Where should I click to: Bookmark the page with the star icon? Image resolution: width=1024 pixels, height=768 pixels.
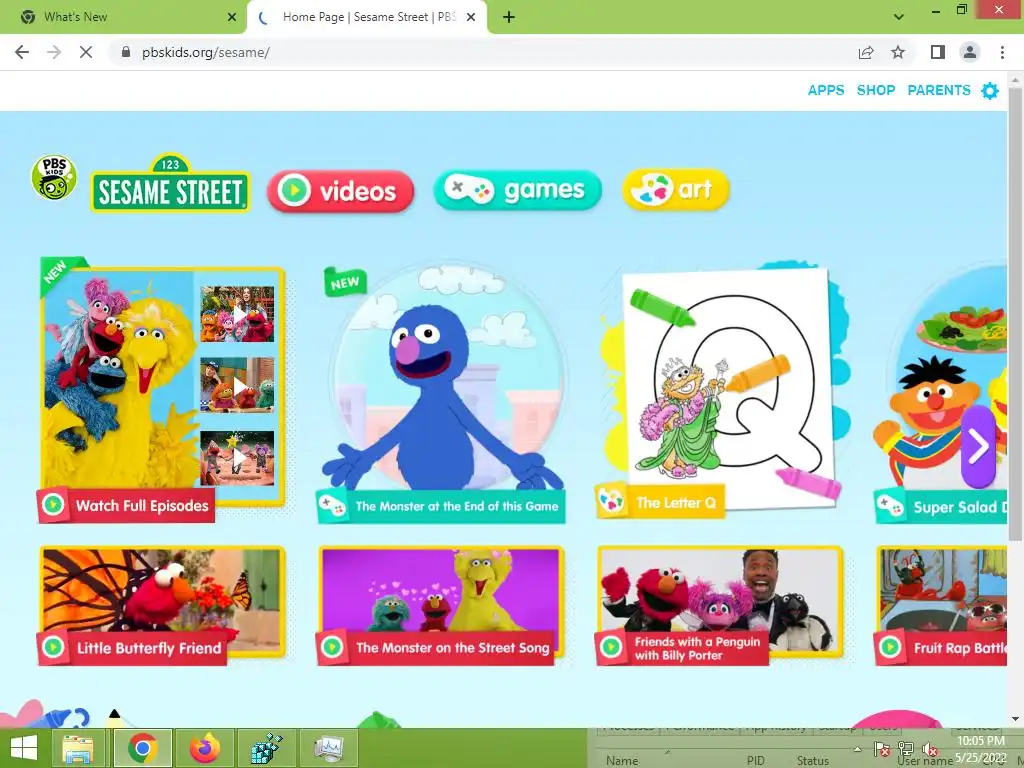[x=898, y=52]
